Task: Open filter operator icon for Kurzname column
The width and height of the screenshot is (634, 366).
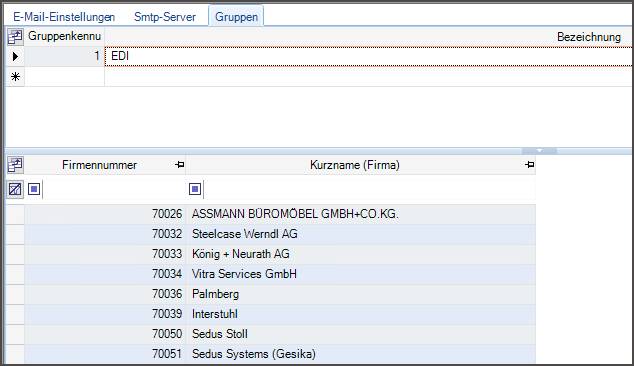Action: coord(195,189)
